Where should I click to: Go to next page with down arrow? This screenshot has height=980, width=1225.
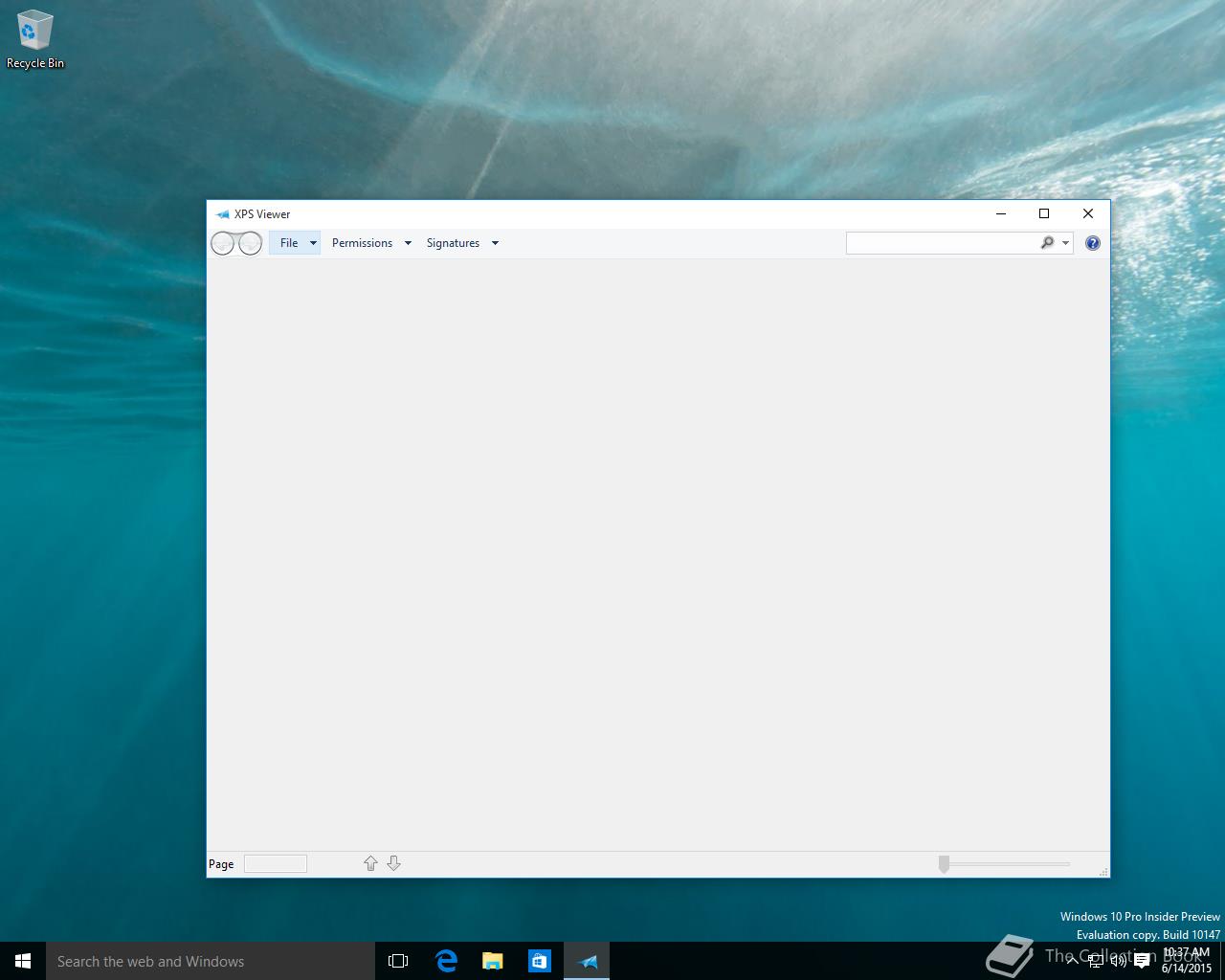393,863
